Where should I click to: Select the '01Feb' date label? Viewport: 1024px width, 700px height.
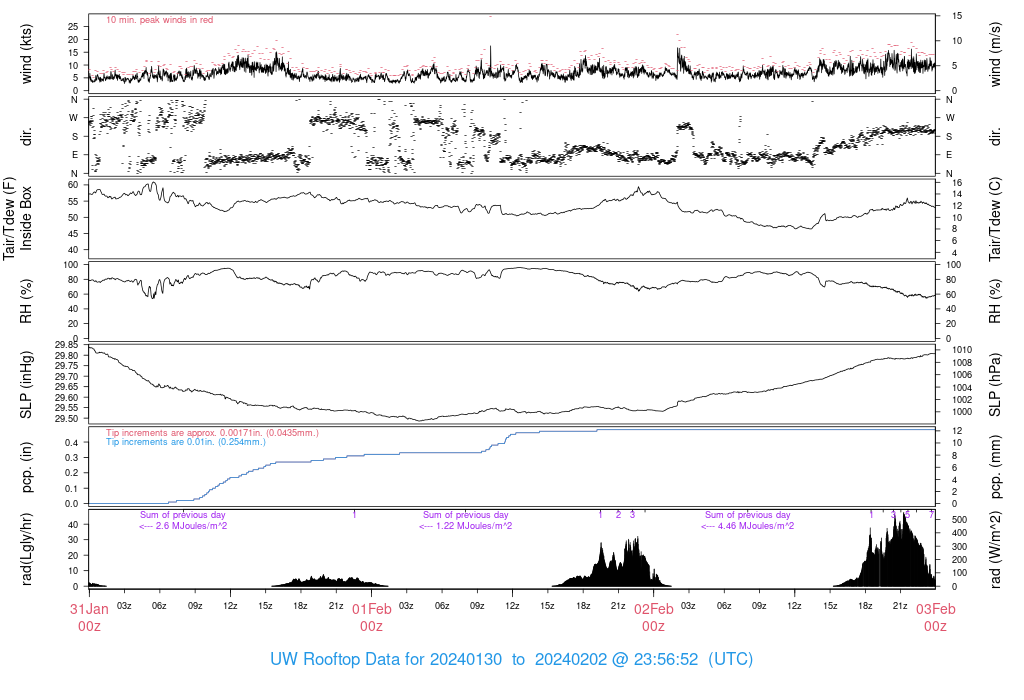pos(372,609)
